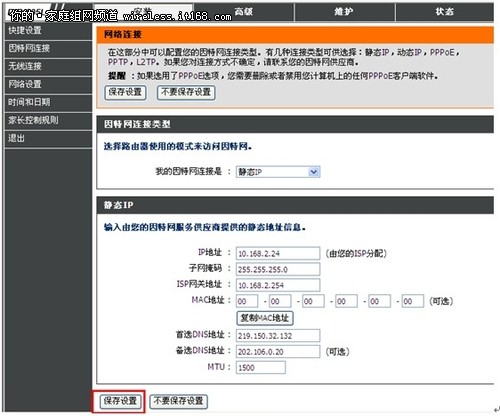
Task: Open the 状态 tab
Action: [x=445, y=12]
